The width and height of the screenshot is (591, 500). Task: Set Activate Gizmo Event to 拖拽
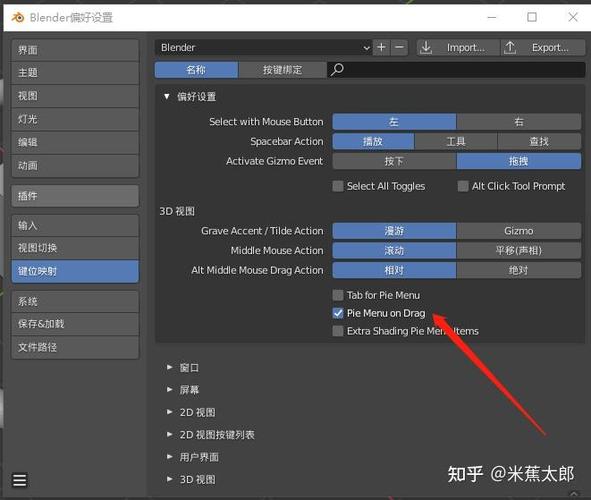519,161
